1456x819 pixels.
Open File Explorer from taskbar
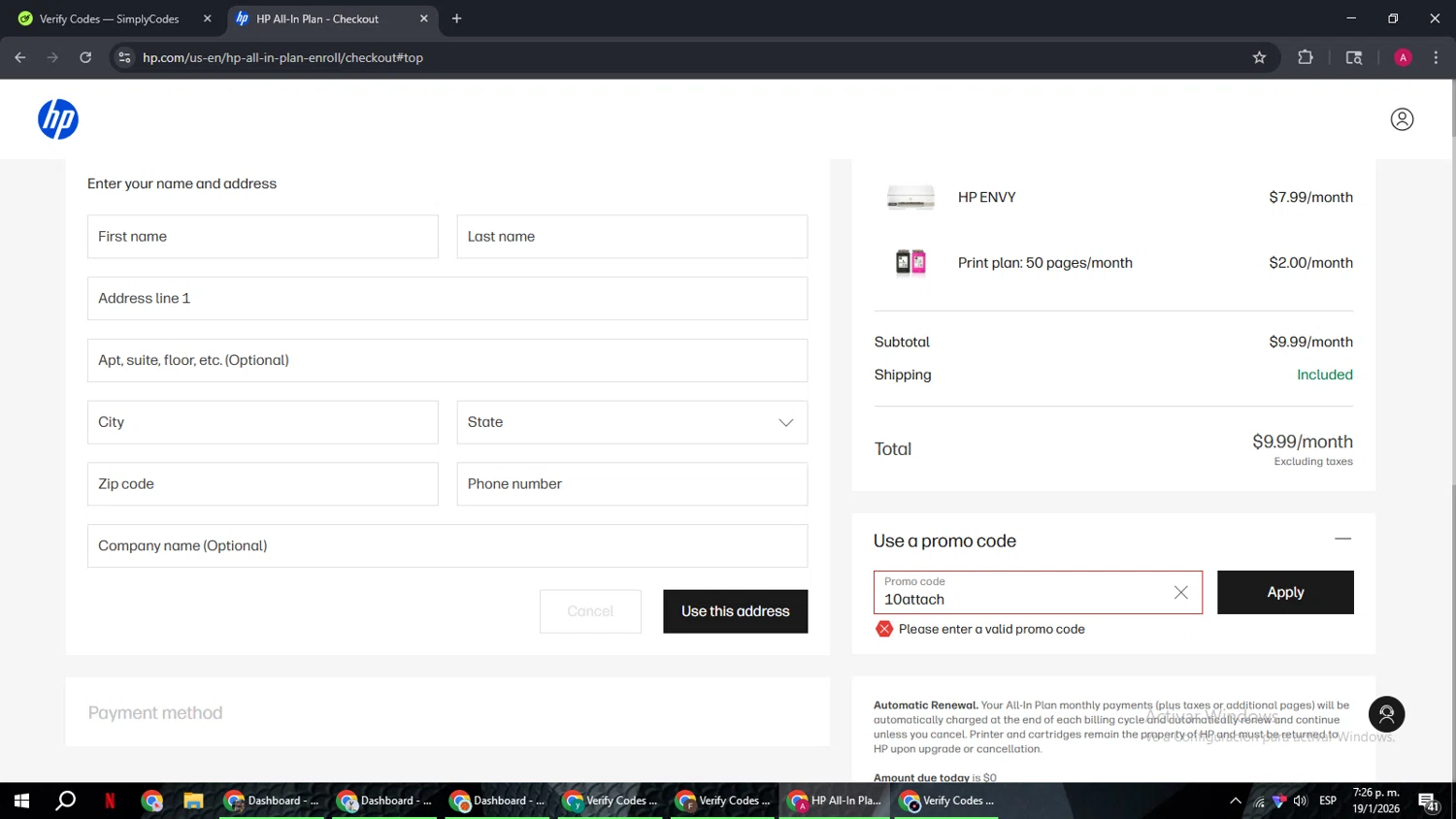pos(193,801)
